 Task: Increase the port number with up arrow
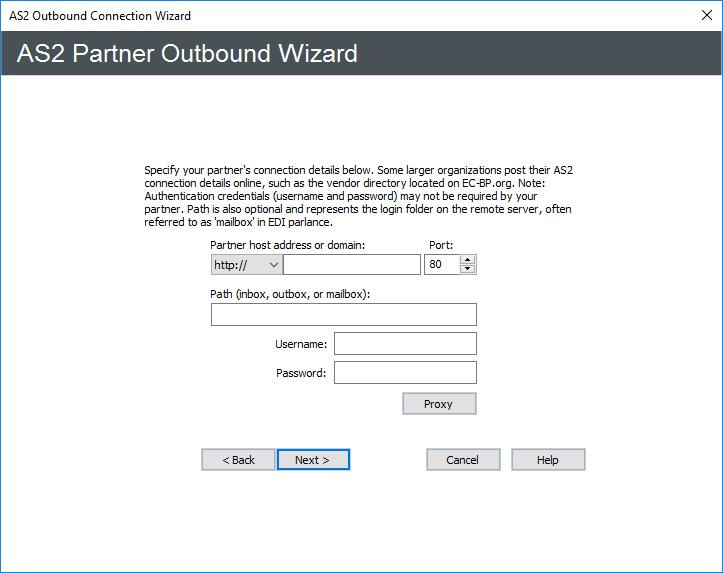coord(468,260)
